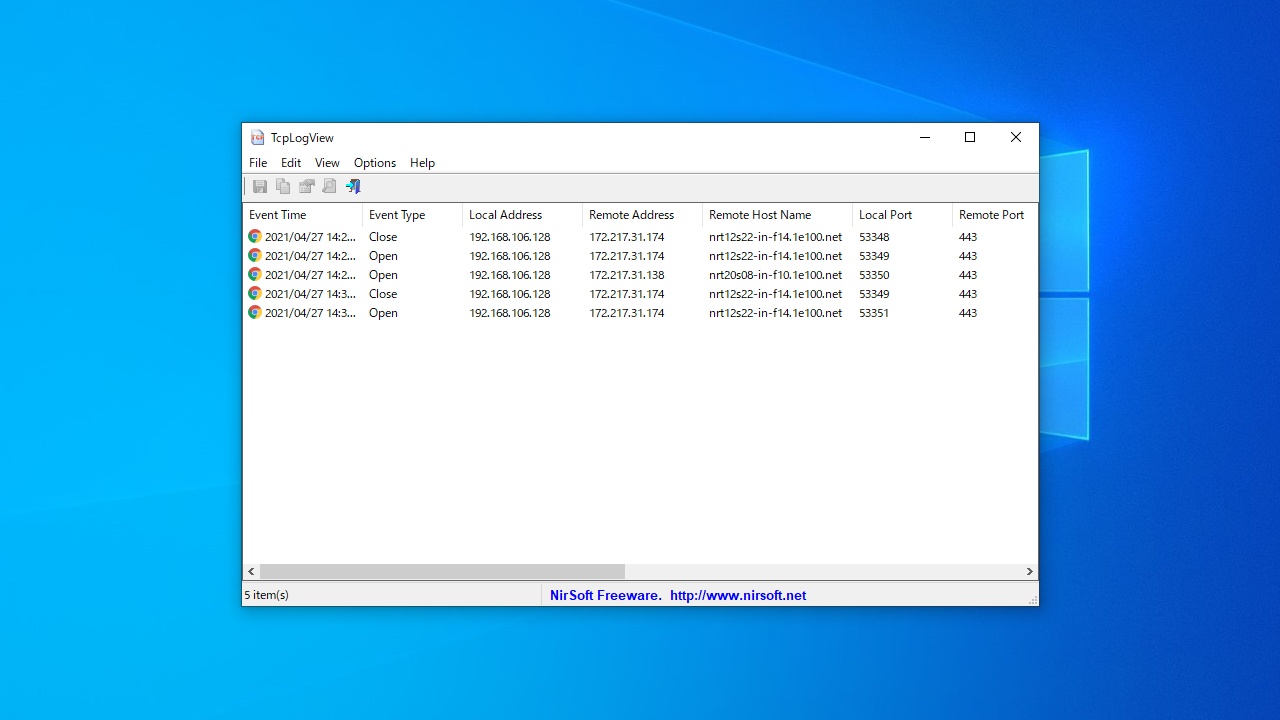Select remote address 172.217.31.174 in port 53351 row

(627, 313)
